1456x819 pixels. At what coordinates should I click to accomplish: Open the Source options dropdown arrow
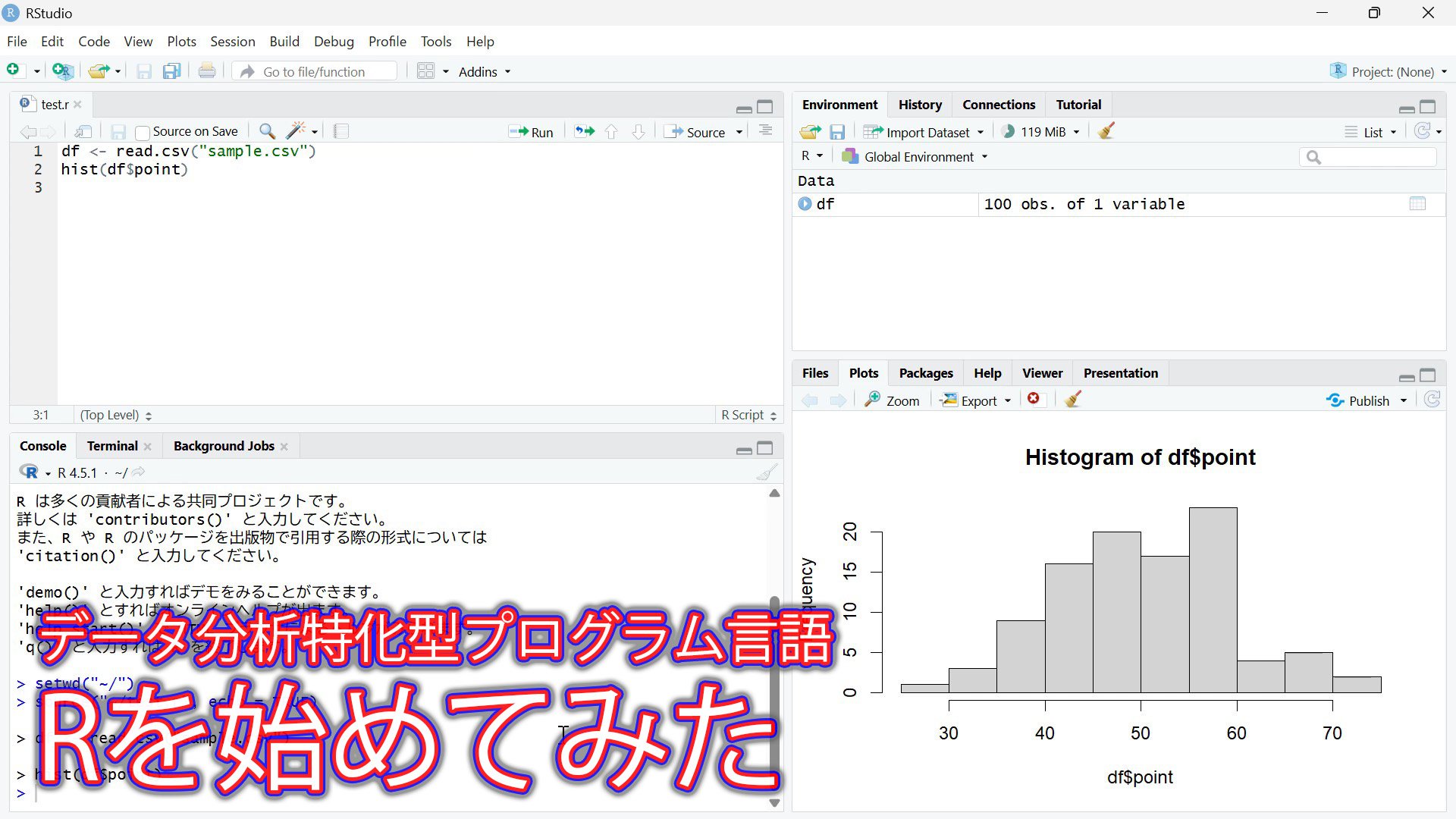click(x=739, y=133)
